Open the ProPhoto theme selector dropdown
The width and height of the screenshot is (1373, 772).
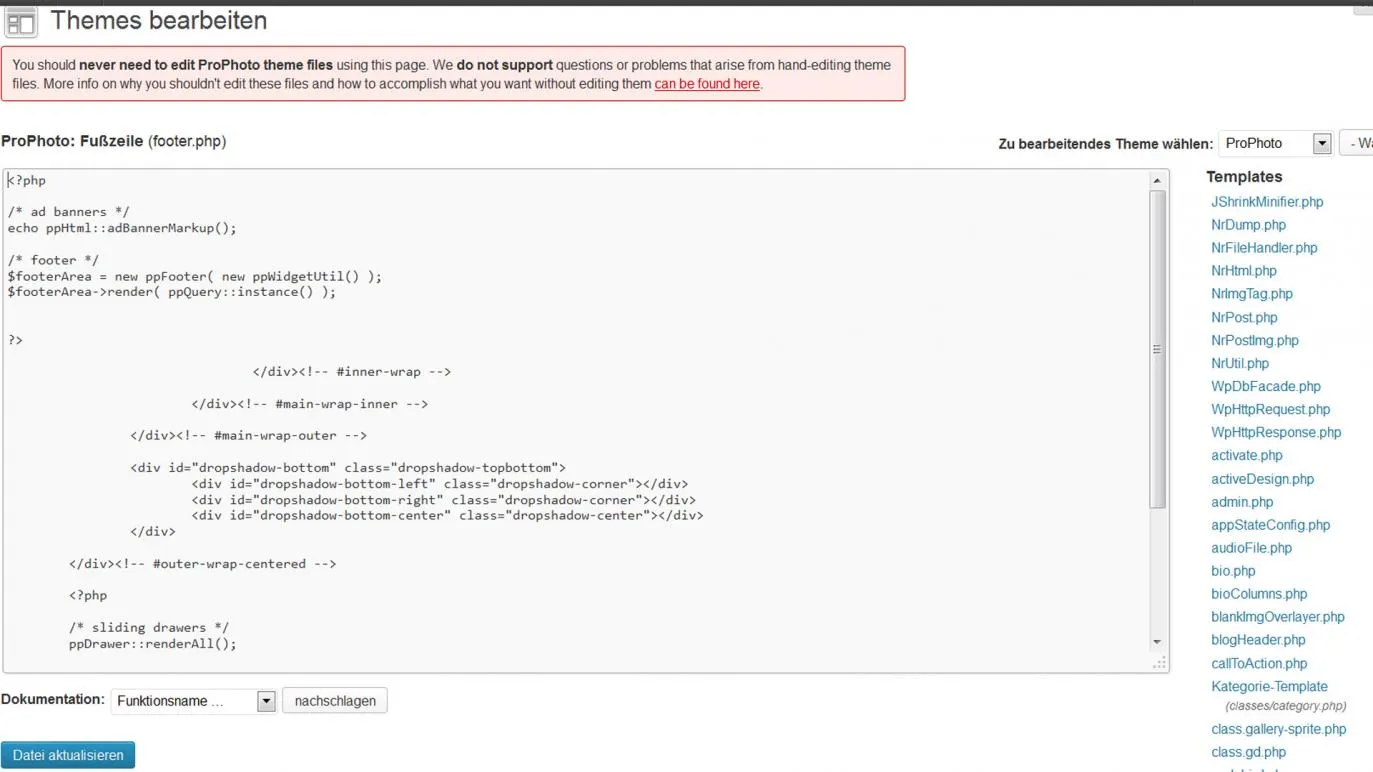click(1275, 143)
